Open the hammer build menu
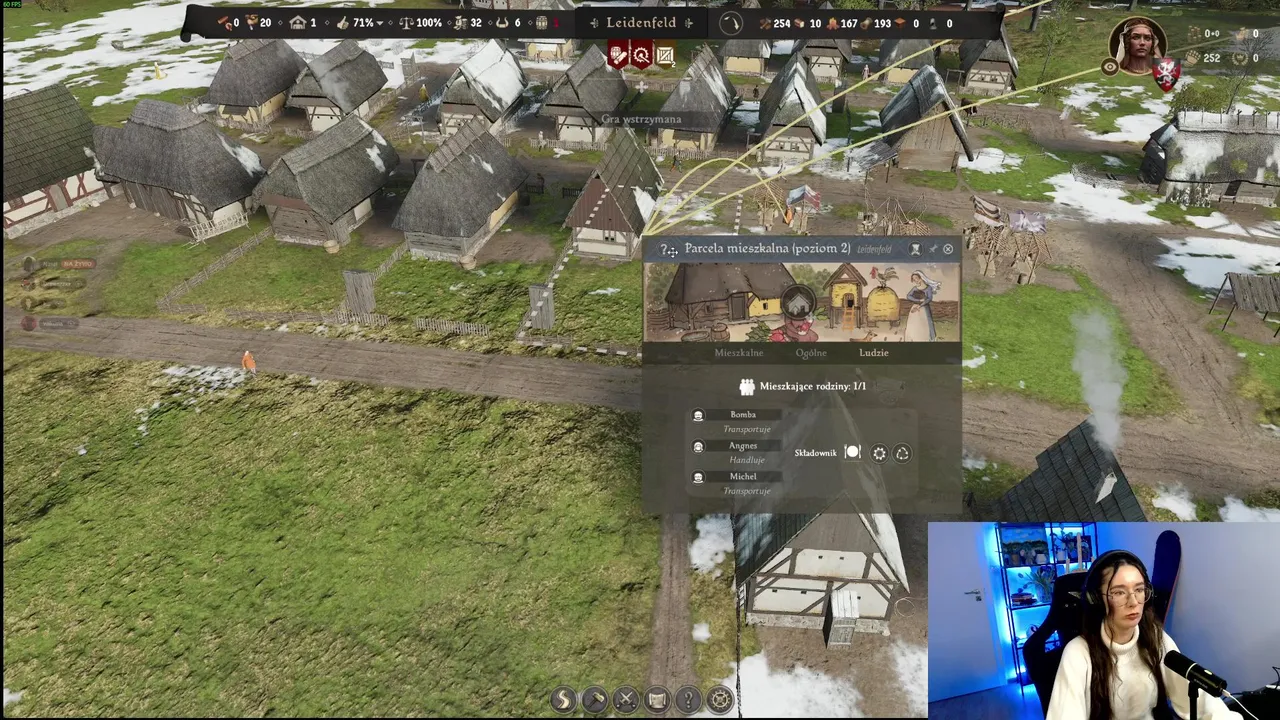 point(595,700)
